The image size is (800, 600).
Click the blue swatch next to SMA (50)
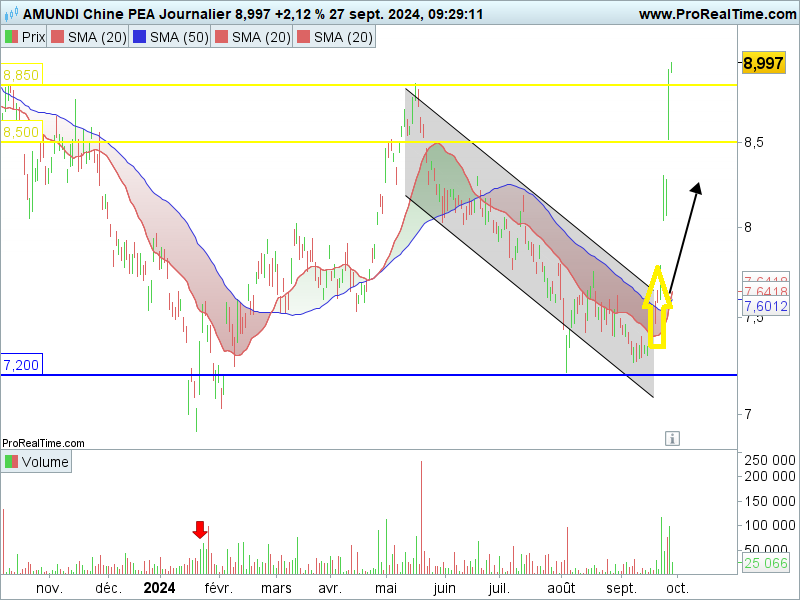click(x=139, y=37)
